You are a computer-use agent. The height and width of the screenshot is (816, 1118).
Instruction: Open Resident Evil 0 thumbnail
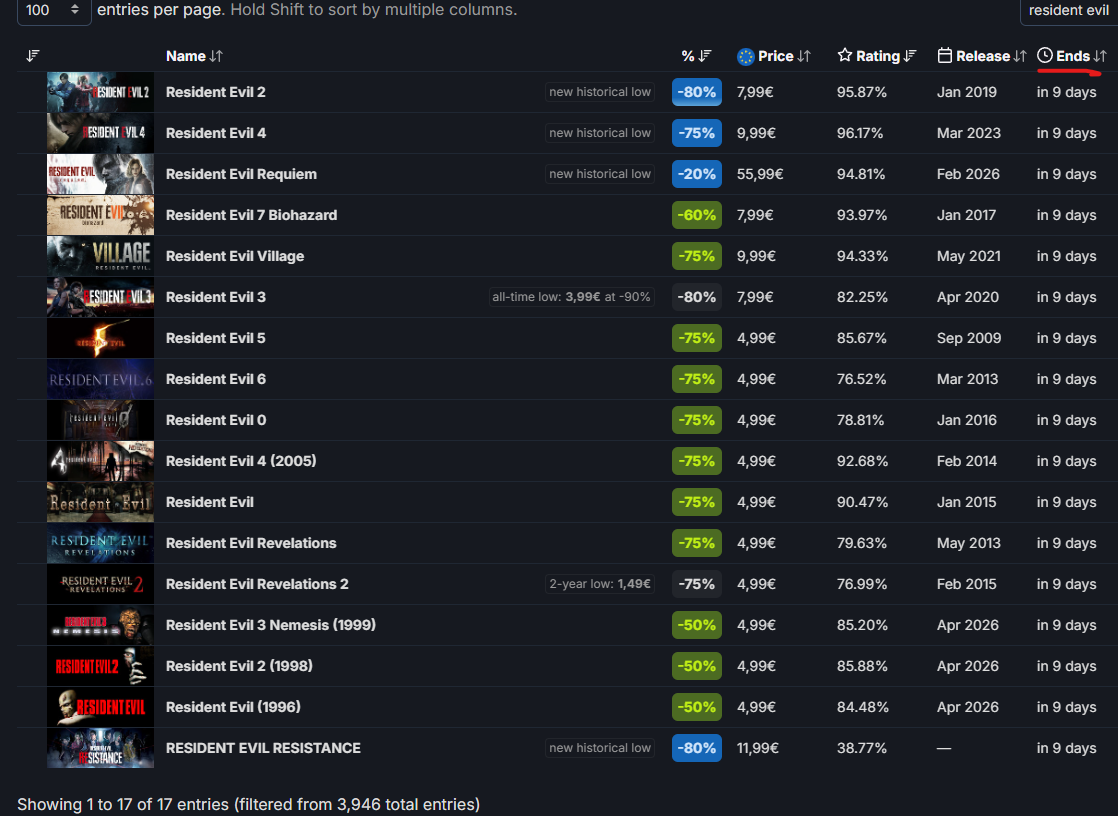tap(101, 420)
